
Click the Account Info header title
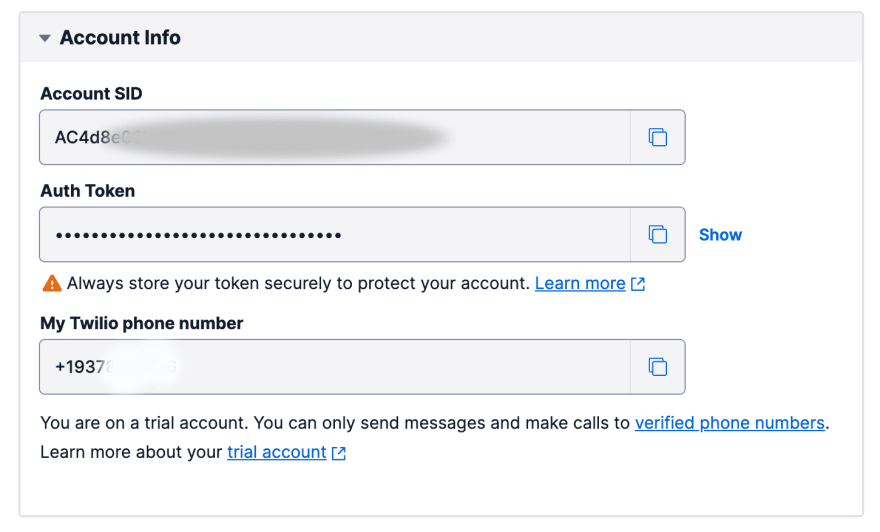pyautogui.click(x=120, y=38)
